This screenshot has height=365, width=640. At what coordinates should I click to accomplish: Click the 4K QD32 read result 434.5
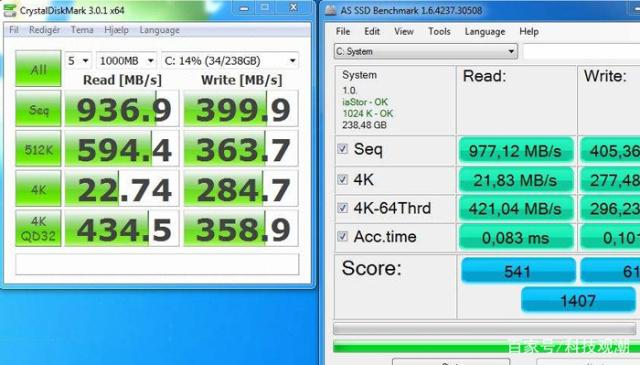pos(122,228)
